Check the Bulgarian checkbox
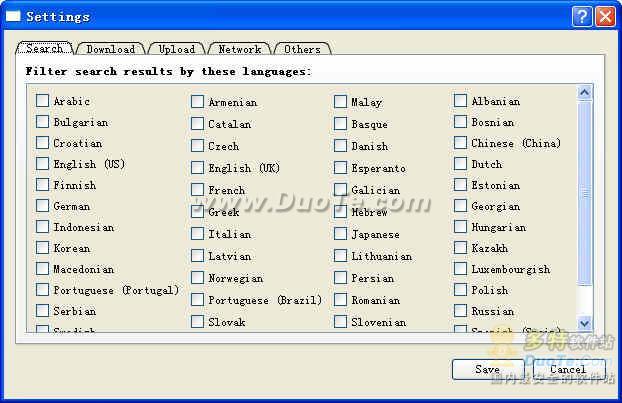622x403 pixels. (42, 121)
